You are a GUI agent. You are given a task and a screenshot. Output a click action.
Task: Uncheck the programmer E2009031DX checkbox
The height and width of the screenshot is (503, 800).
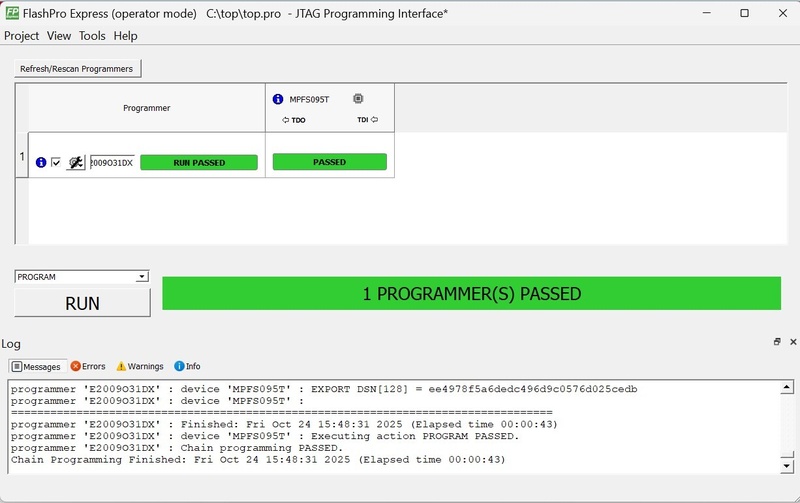pos(56,162)
